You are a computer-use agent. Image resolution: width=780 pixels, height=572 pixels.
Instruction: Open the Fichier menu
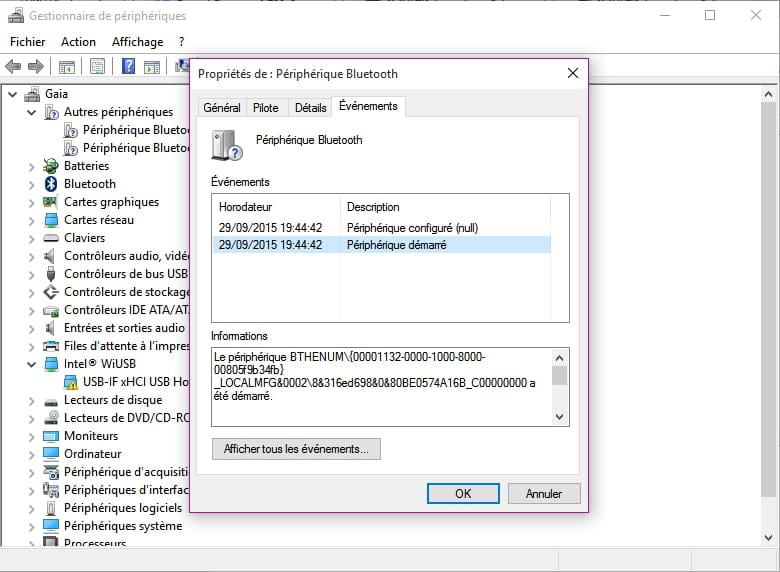click(x=27, y=42)
